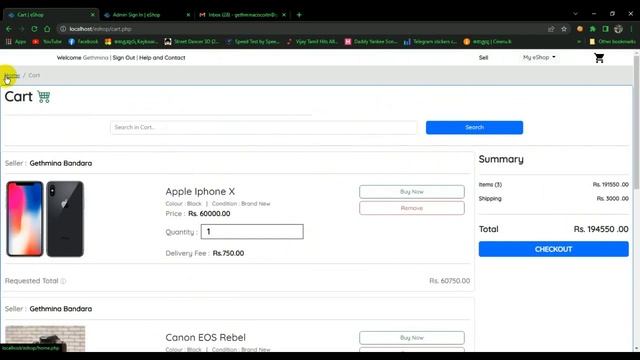Toggle the side panel icon in toolbar

(606, 29)
